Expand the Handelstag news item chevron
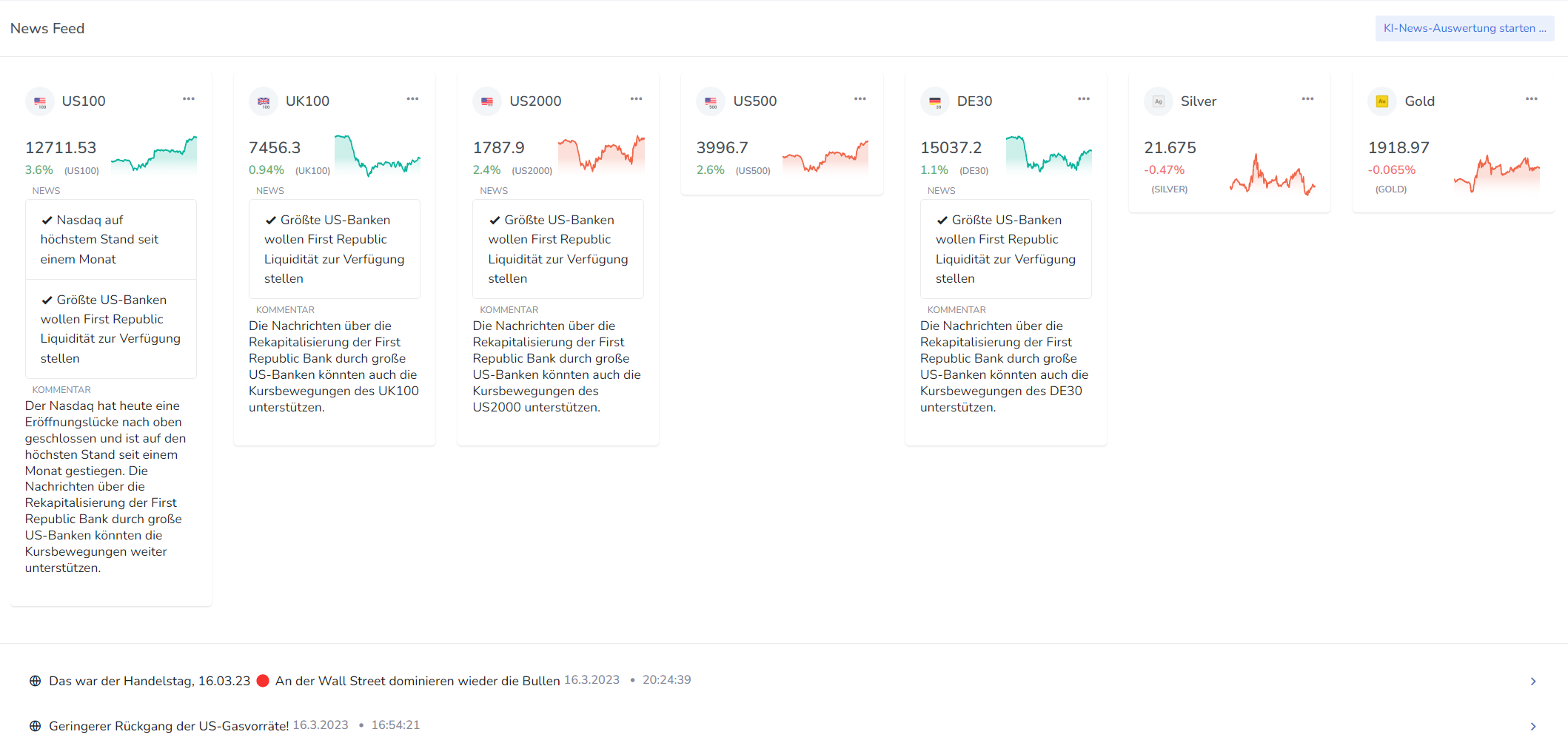 (x=1533, y=682)
